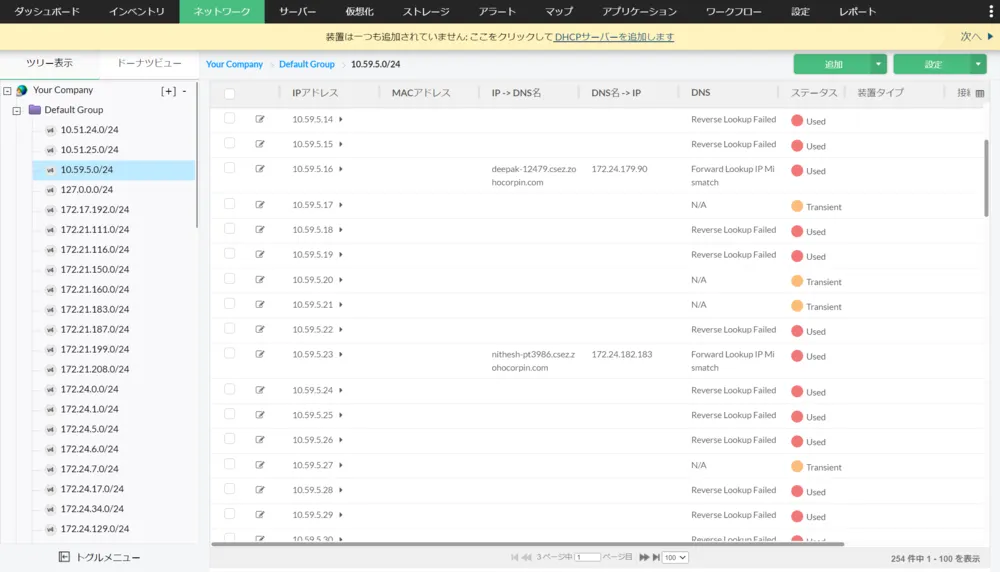Click the plus icon to add in tree header
This screenshot has height=572, width=1000.
168,91
